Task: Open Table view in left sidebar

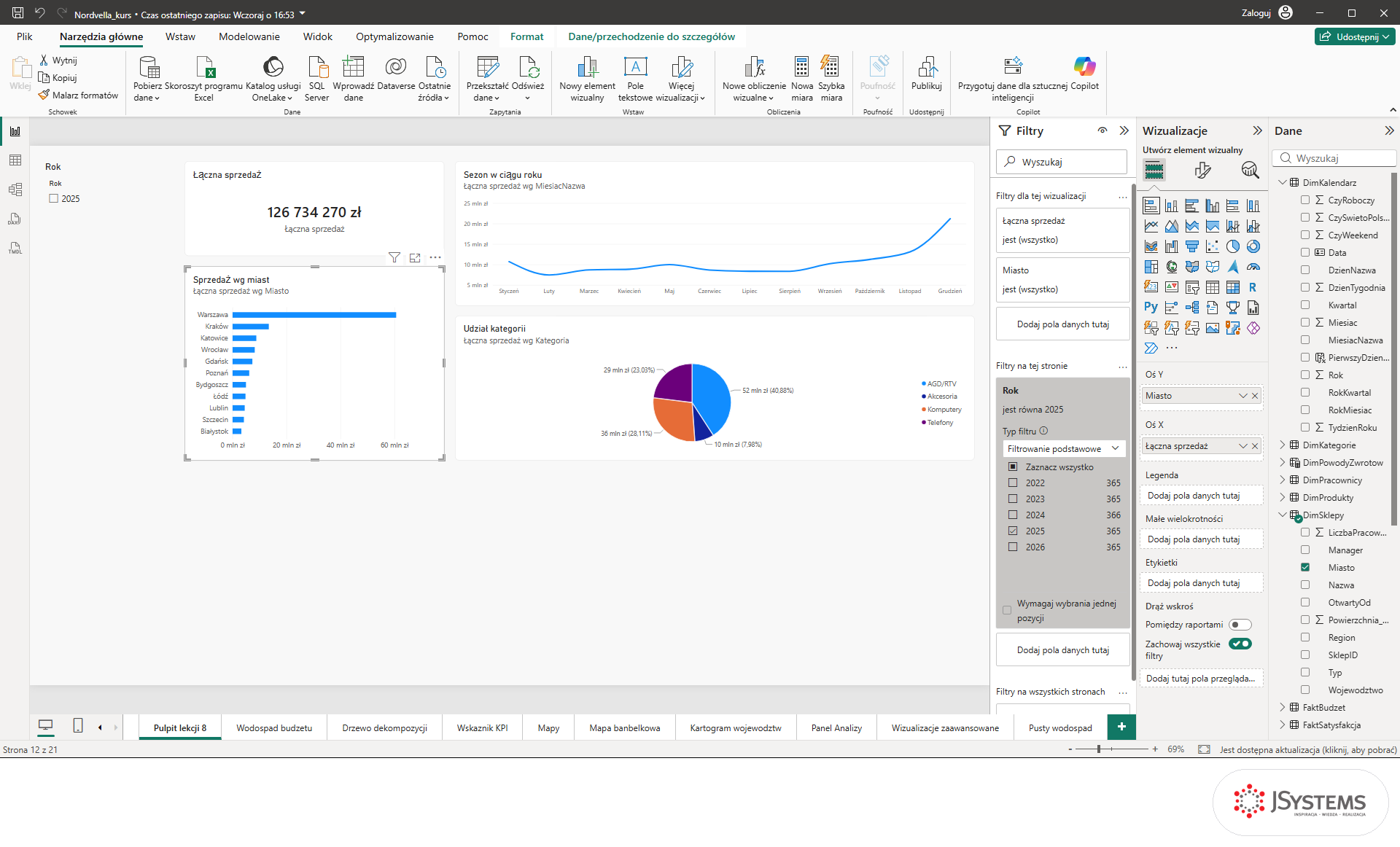Action: pos(15,160)
